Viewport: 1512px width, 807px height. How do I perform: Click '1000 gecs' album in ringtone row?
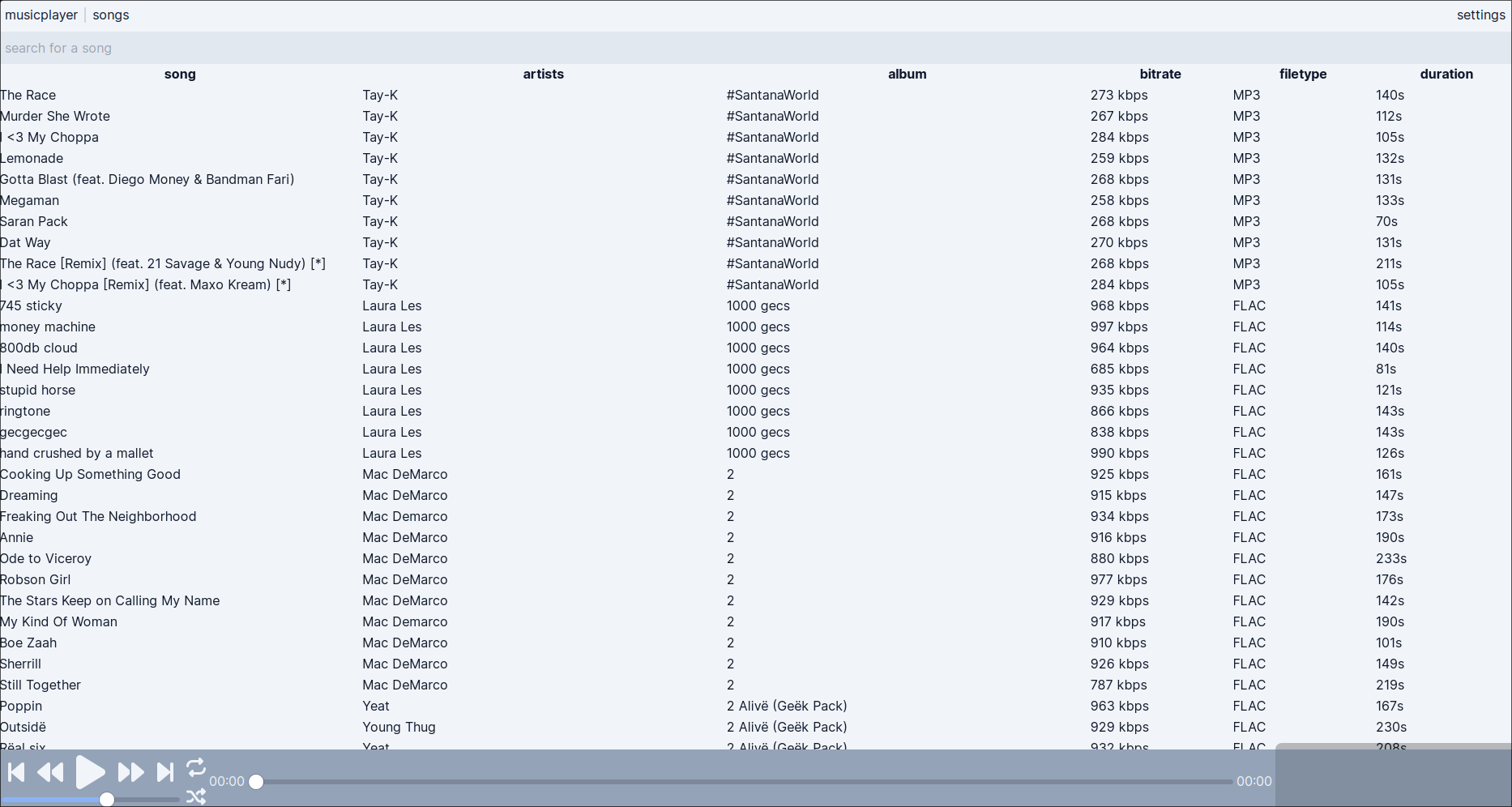(758, 411)
